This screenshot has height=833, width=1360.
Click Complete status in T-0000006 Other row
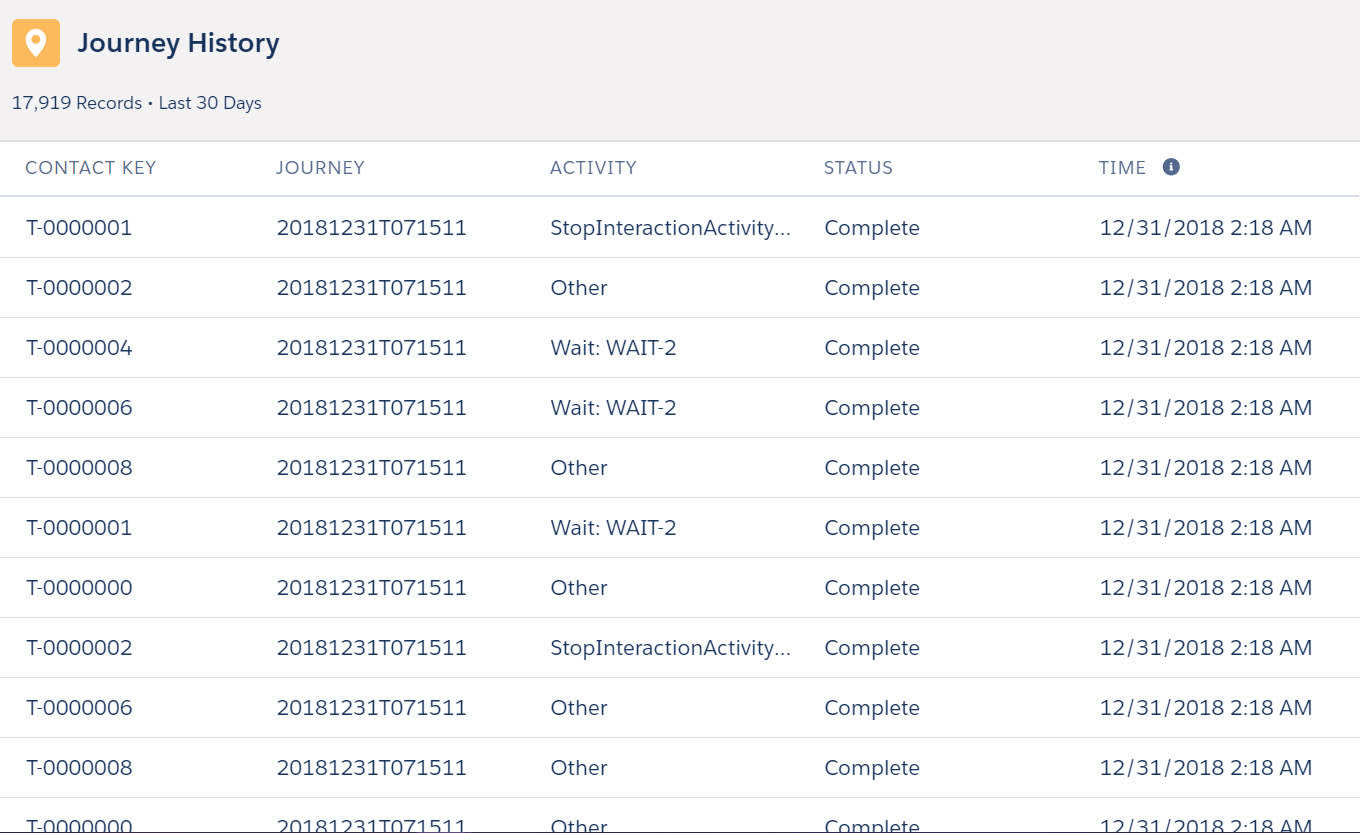tap(872, 708)
